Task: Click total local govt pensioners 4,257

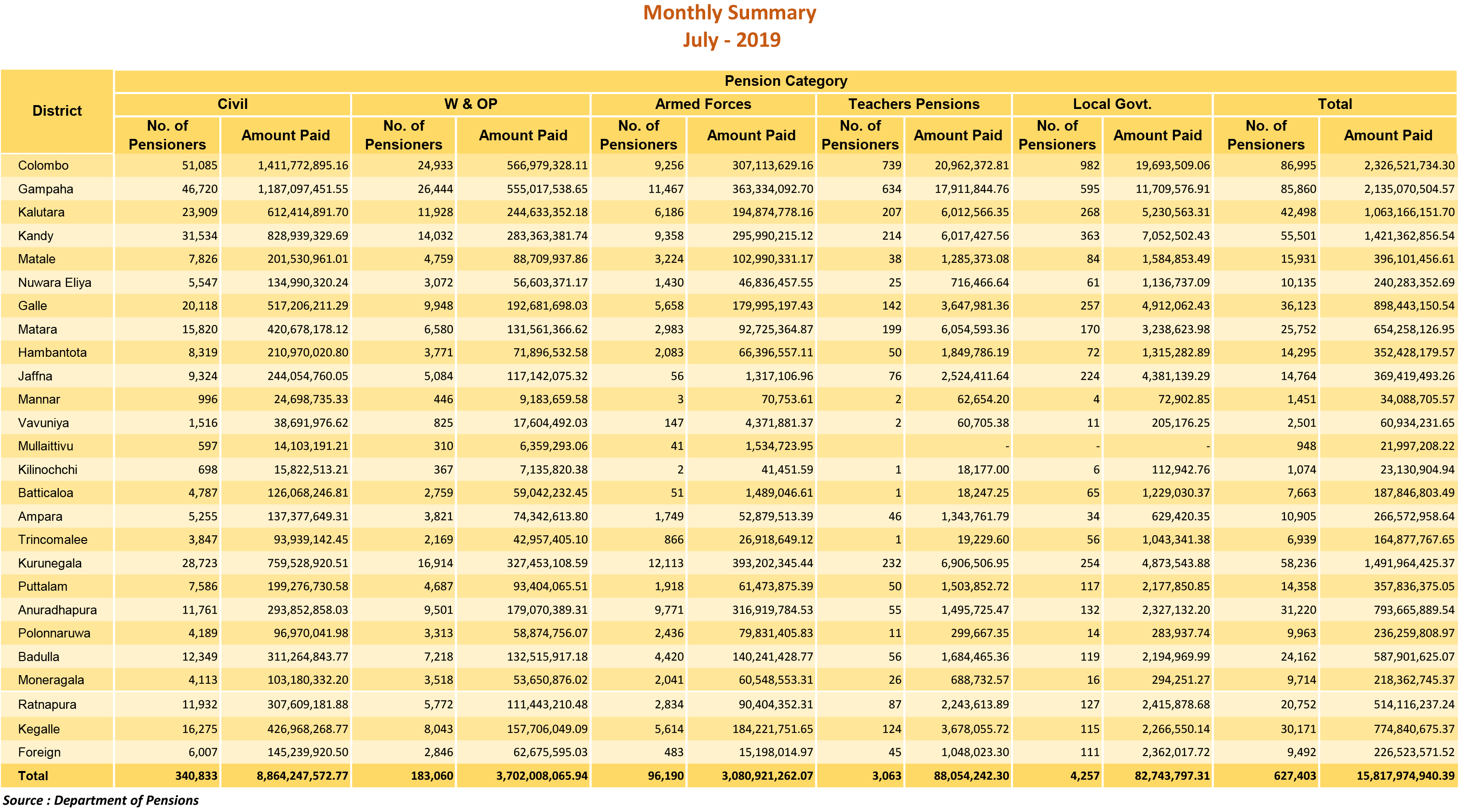Action: click(1084, 776)
